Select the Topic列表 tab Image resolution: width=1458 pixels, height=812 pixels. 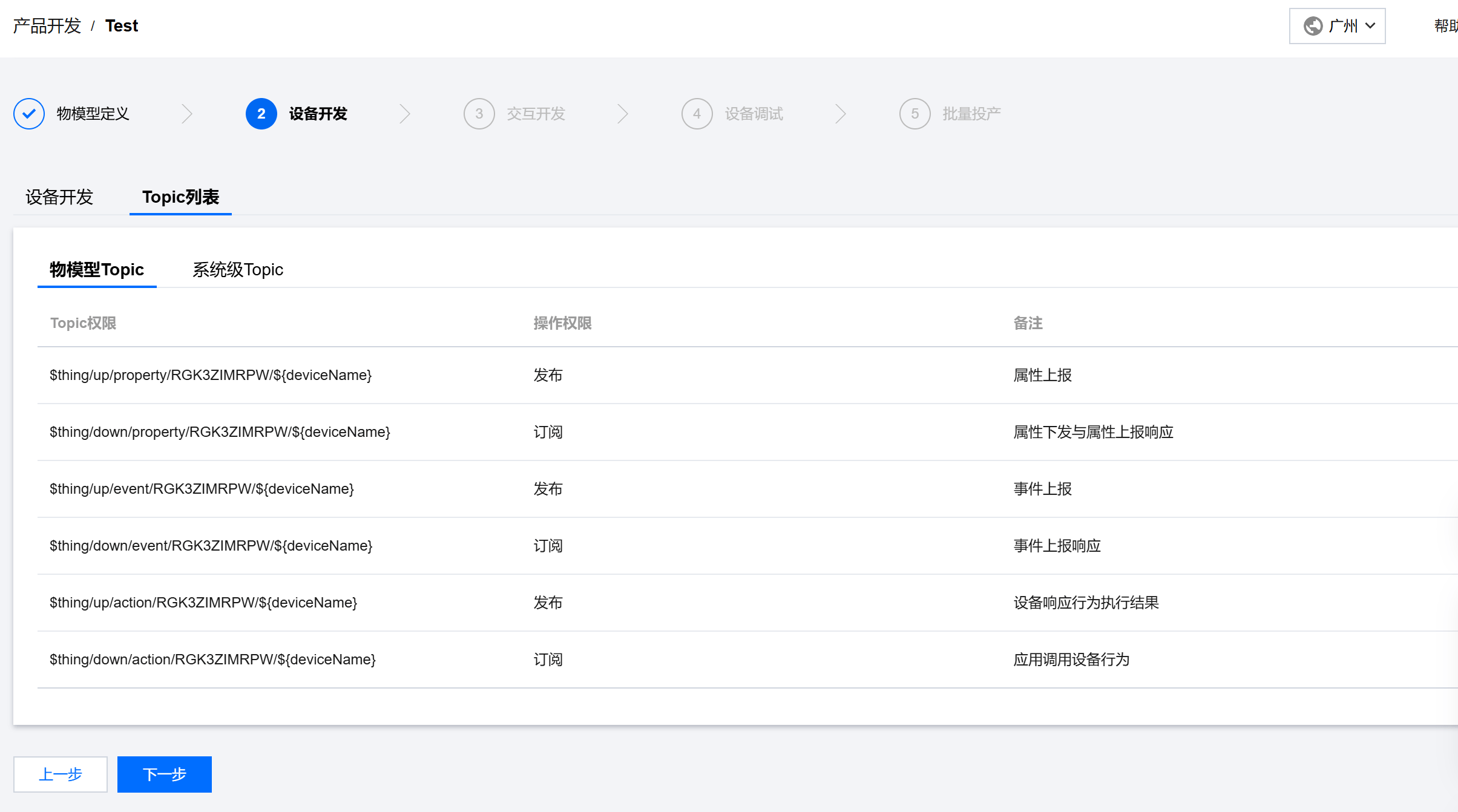(180, 197)
